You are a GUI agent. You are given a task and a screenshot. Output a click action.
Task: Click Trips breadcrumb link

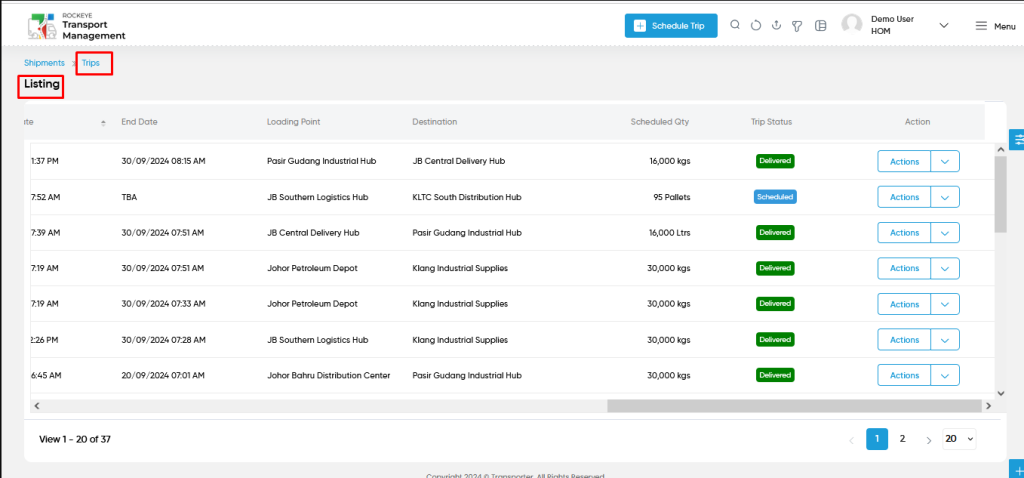(91, 63)
